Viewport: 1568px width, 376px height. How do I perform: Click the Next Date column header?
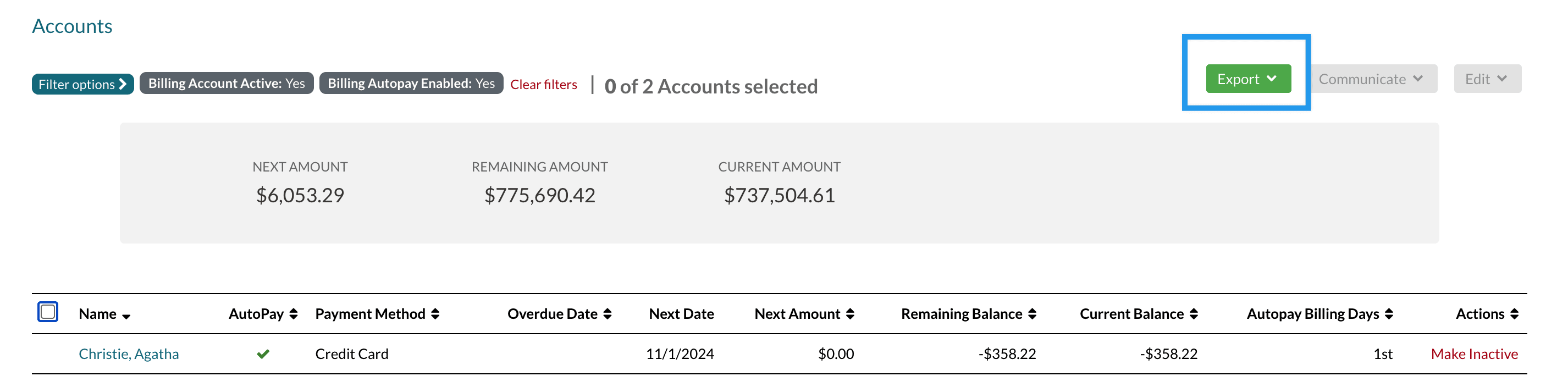click(681, 314)
